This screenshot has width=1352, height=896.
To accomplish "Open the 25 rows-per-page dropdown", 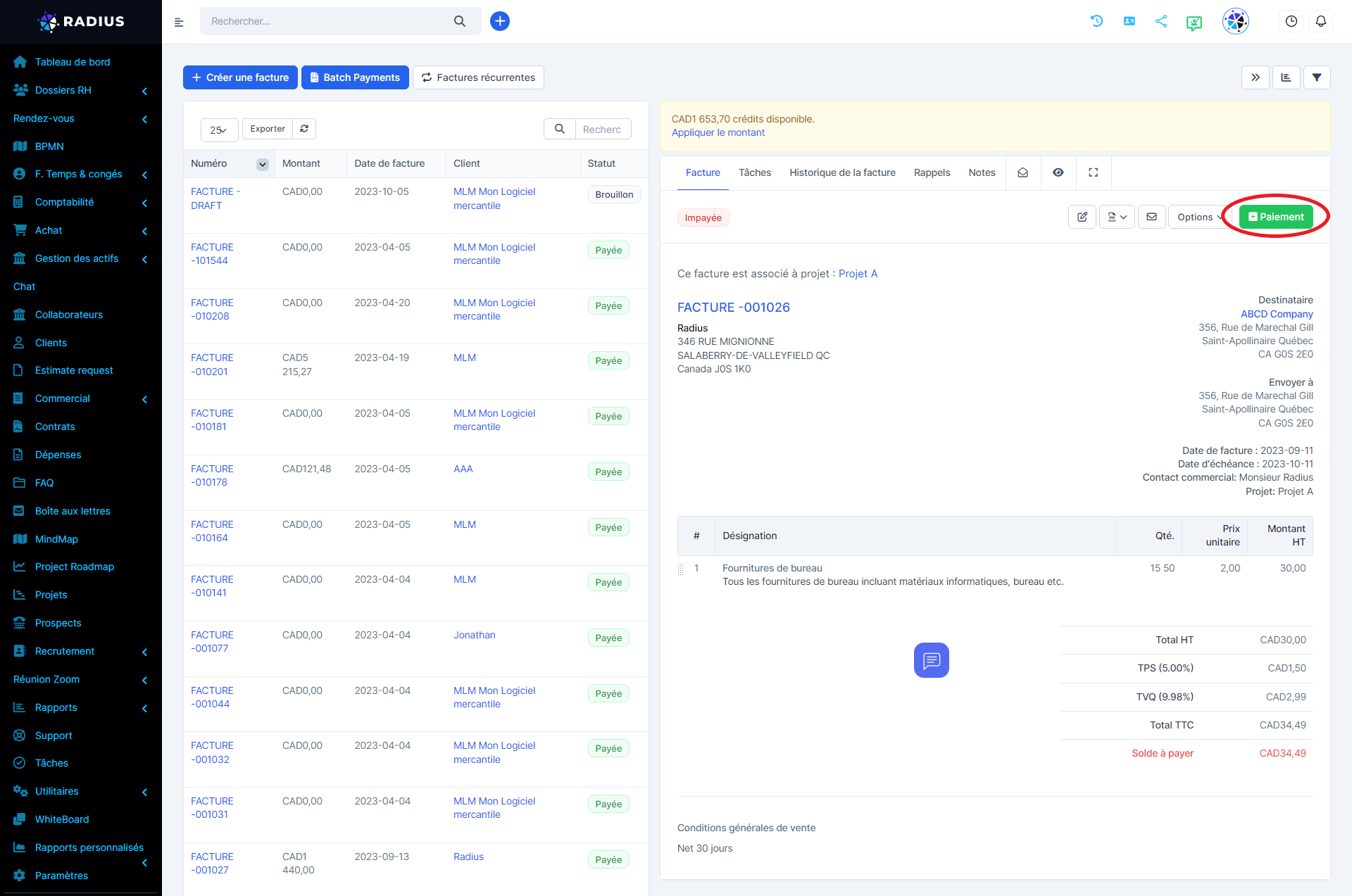I will 219,130.
